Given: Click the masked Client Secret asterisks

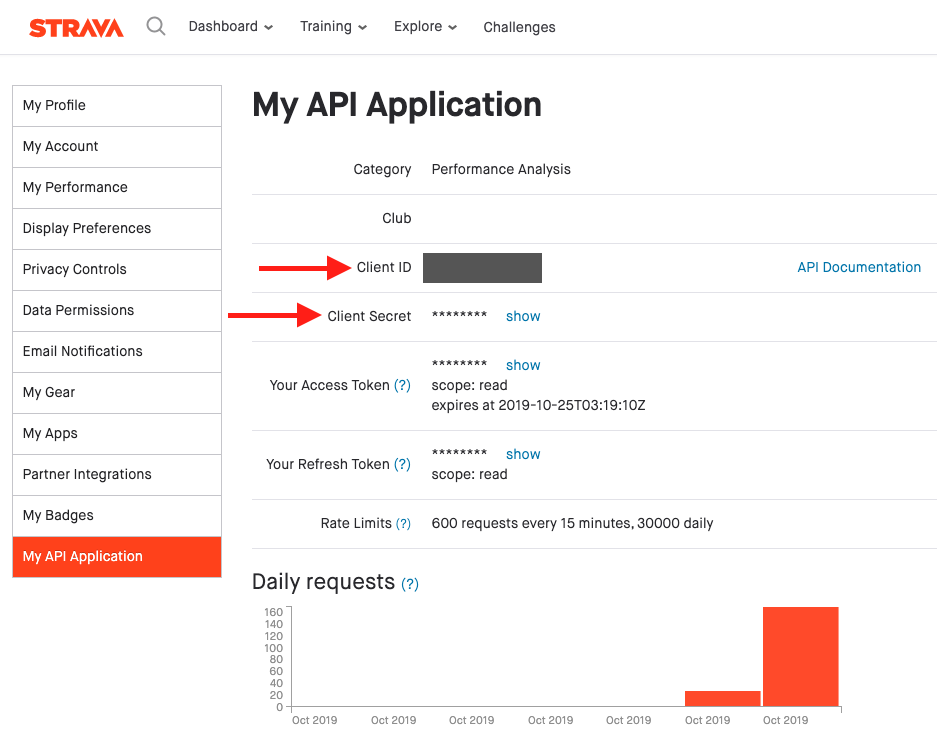Looking at the screenshot, I should pos(459,315).
